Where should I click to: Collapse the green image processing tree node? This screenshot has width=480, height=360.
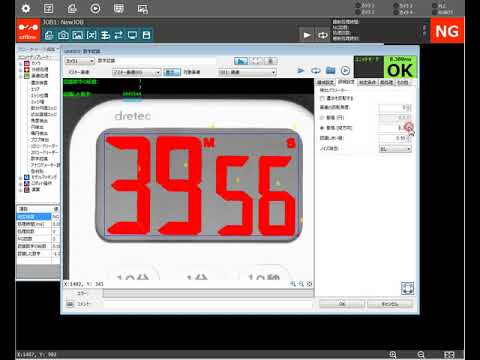21,76
